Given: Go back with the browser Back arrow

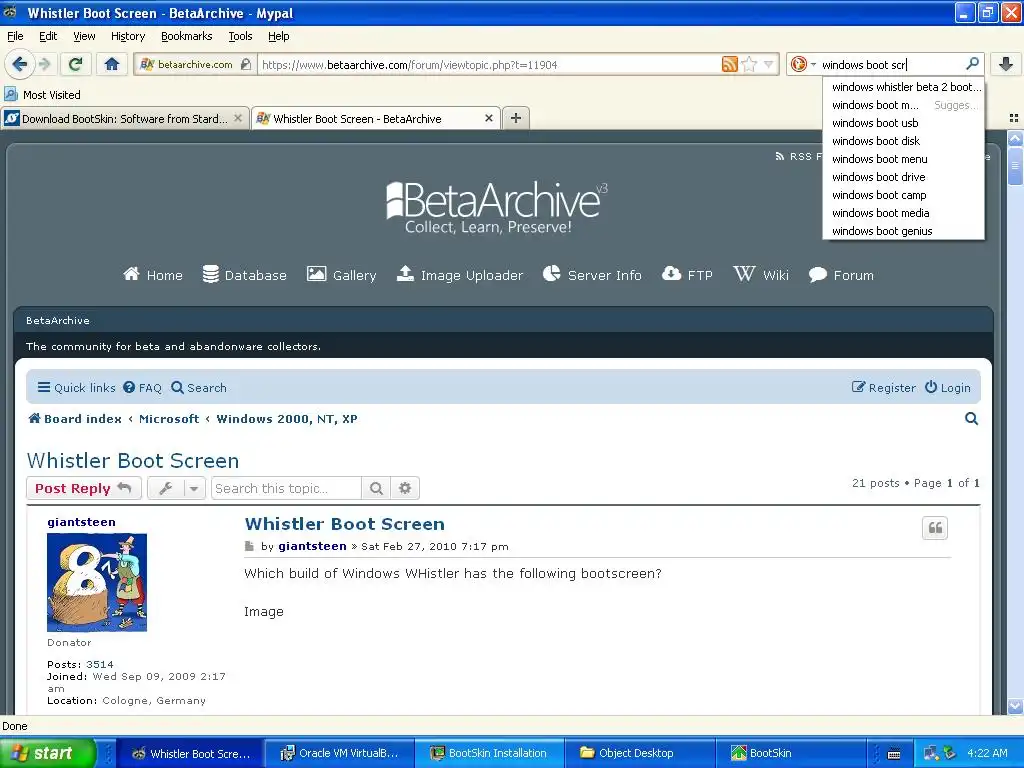Looking at the screenshot, I should tap(20, 64).
